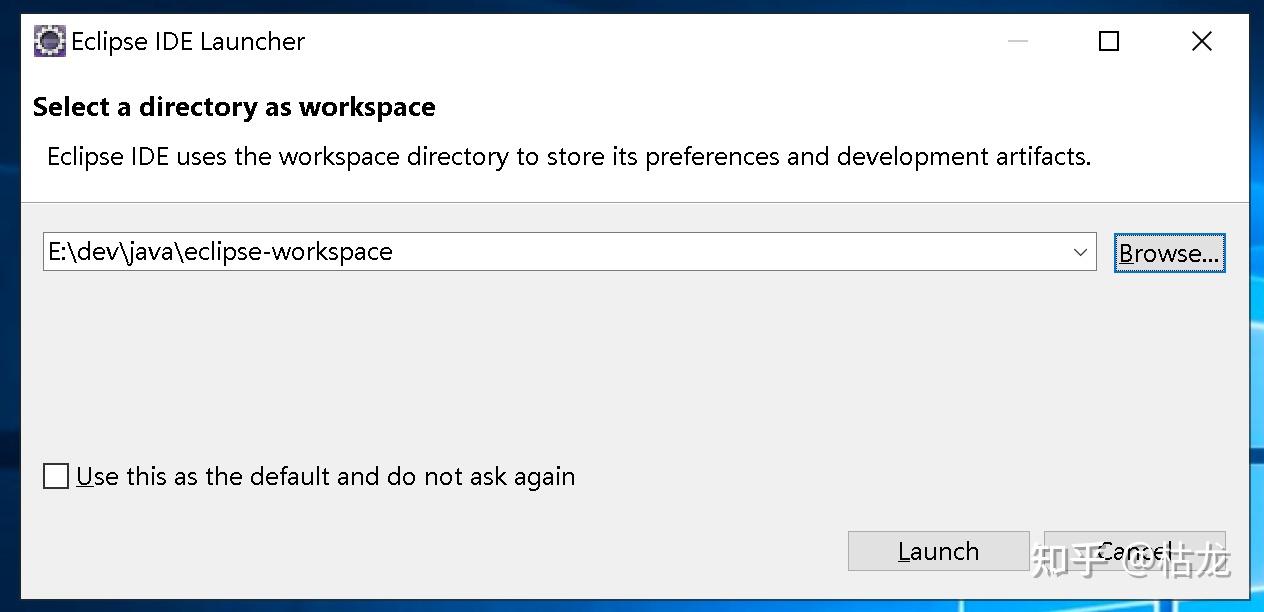1264x612 pixels.
Task: Cancel the workspace selection dialog
Action: pos(1134,551)
